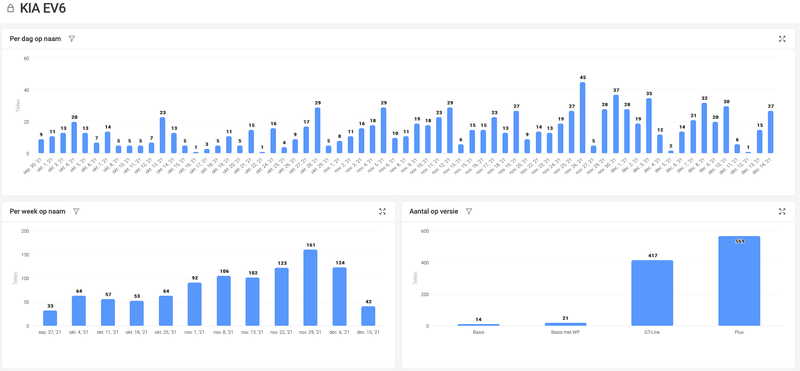Select the GT-Line bar showing 417
The image size is (800, 371).
click(652, 293)
